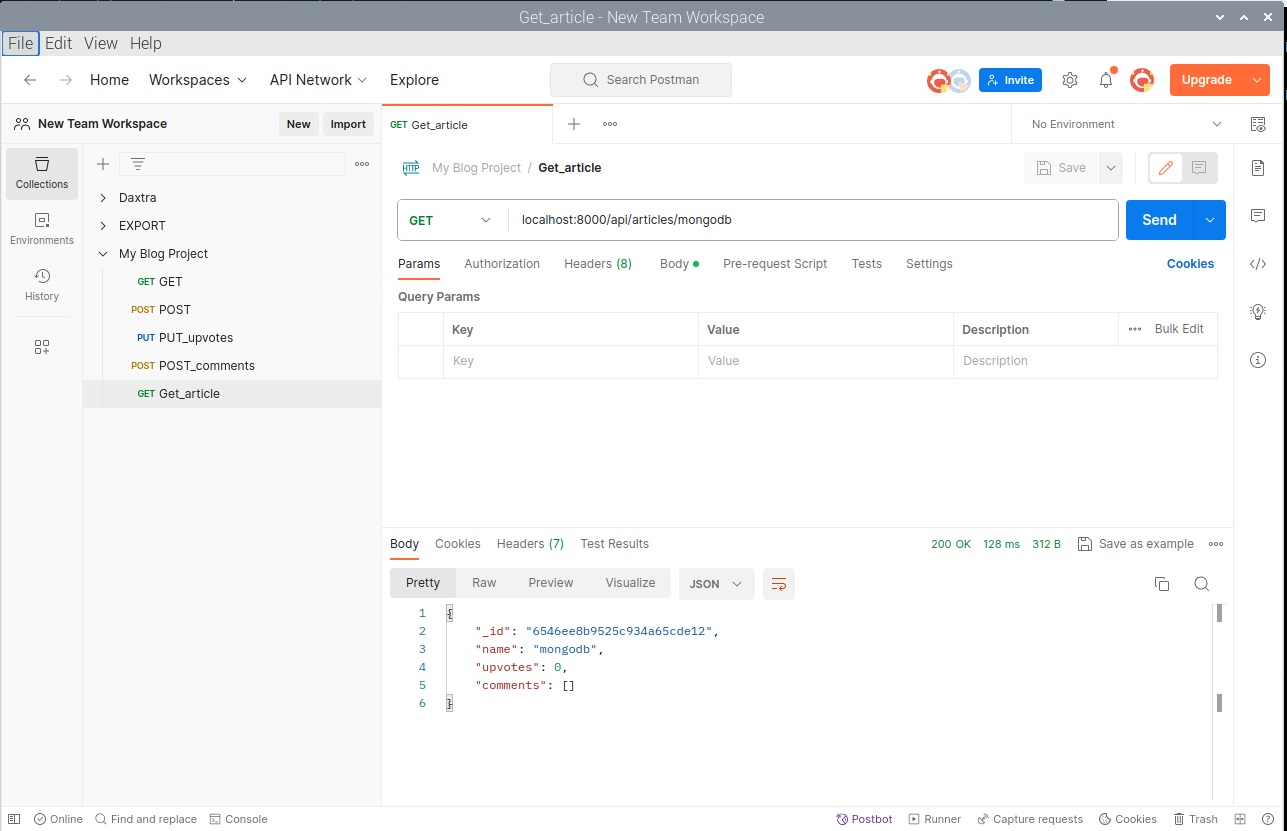Click Save as example
The image size is (1287, 831).
click(1136, 544)
